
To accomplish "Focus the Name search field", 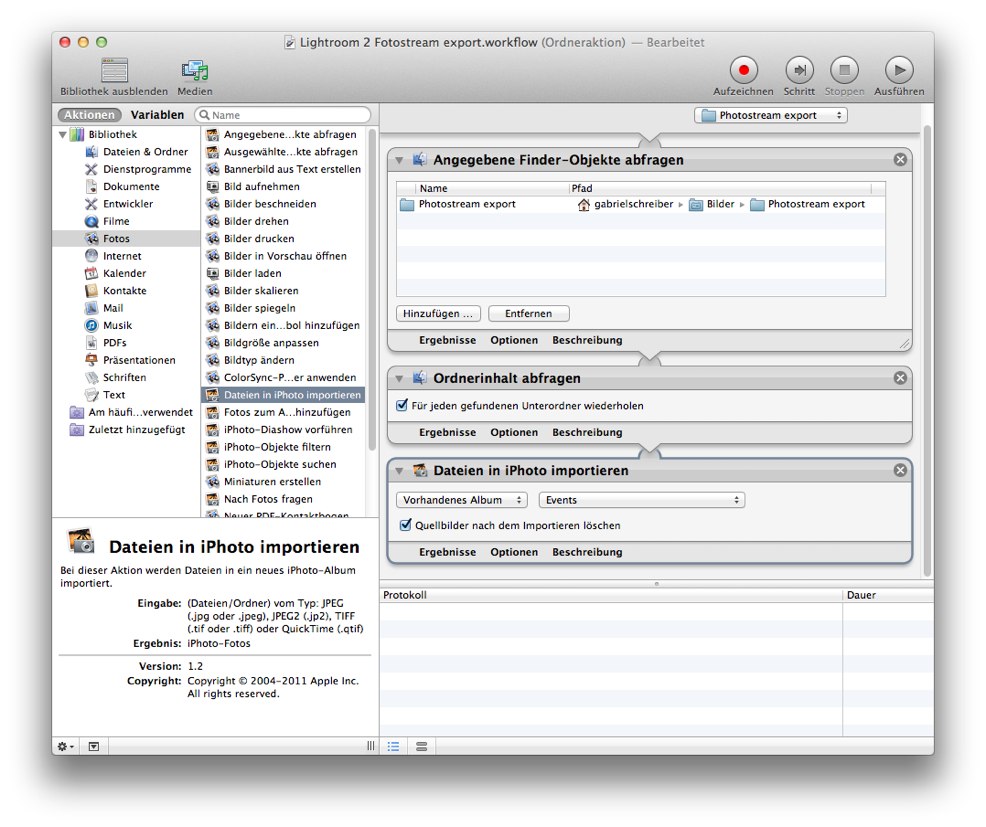I will pyautogui.click(x=283, y=115).
